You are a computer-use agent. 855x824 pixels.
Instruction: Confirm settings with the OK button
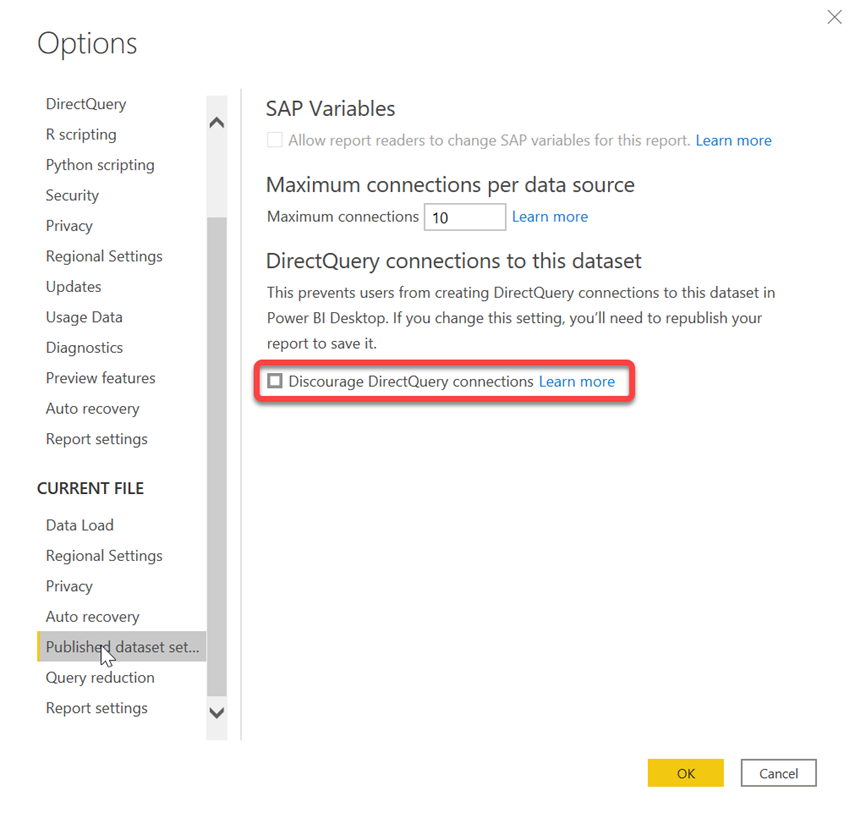685,773
